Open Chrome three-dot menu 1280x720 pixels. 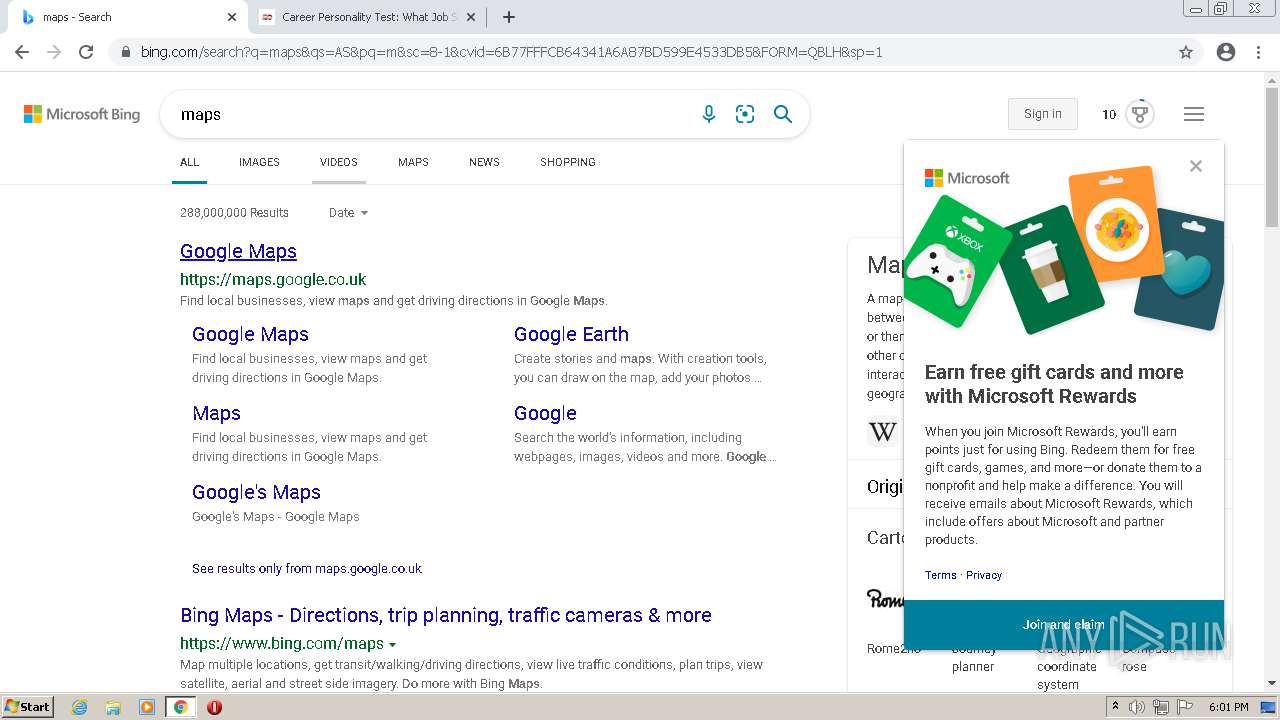point(1258,52)
